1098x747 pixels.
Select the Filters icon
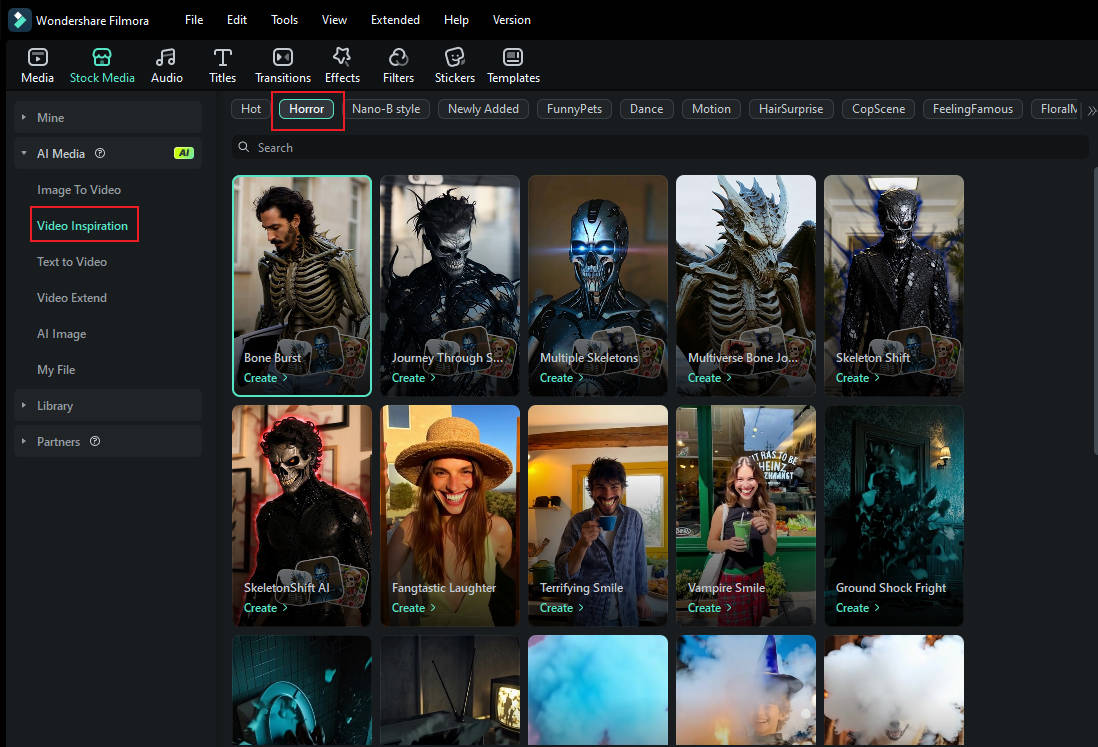coord(398,64)
